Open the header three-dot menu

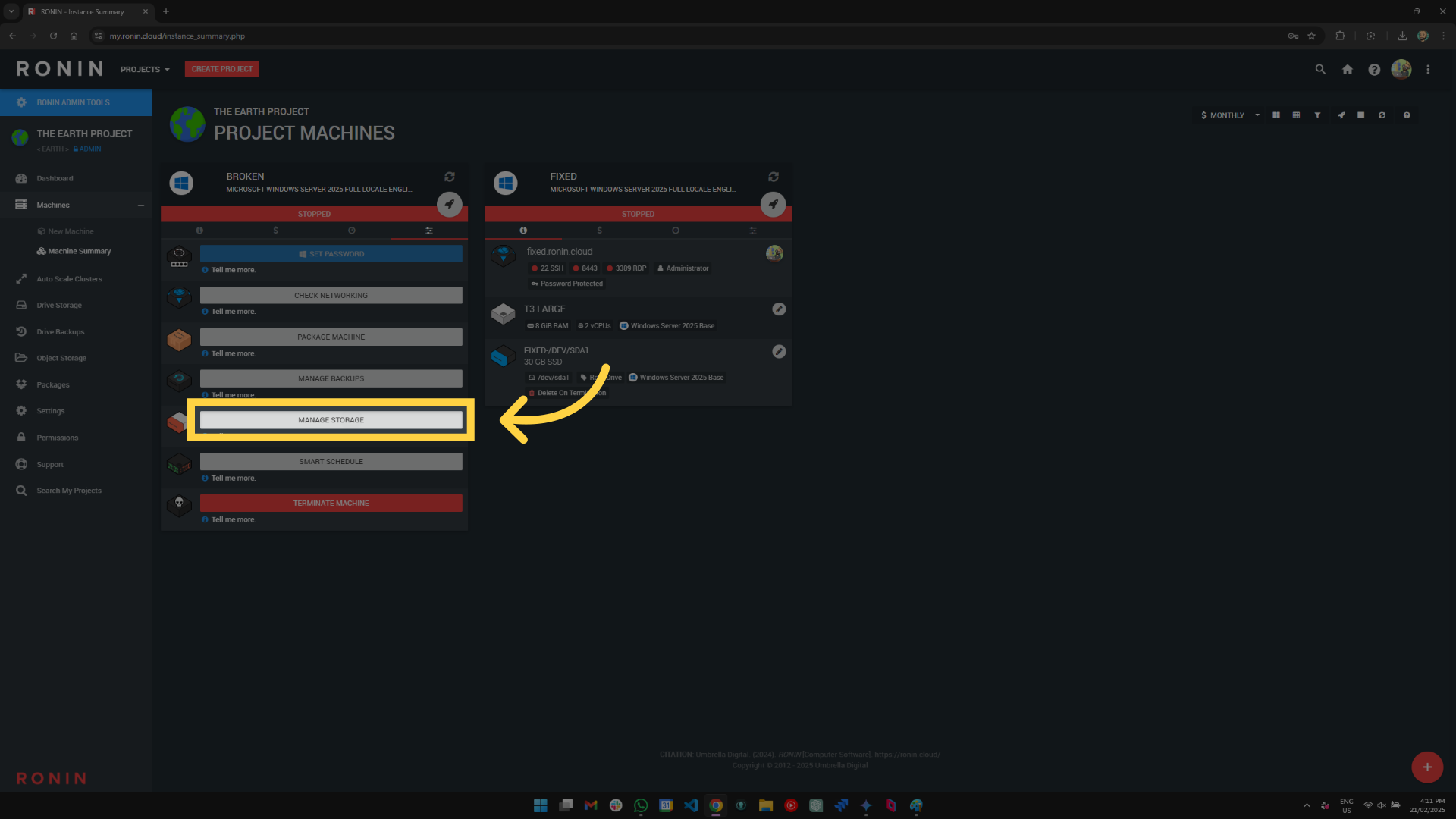[1428, 69]
